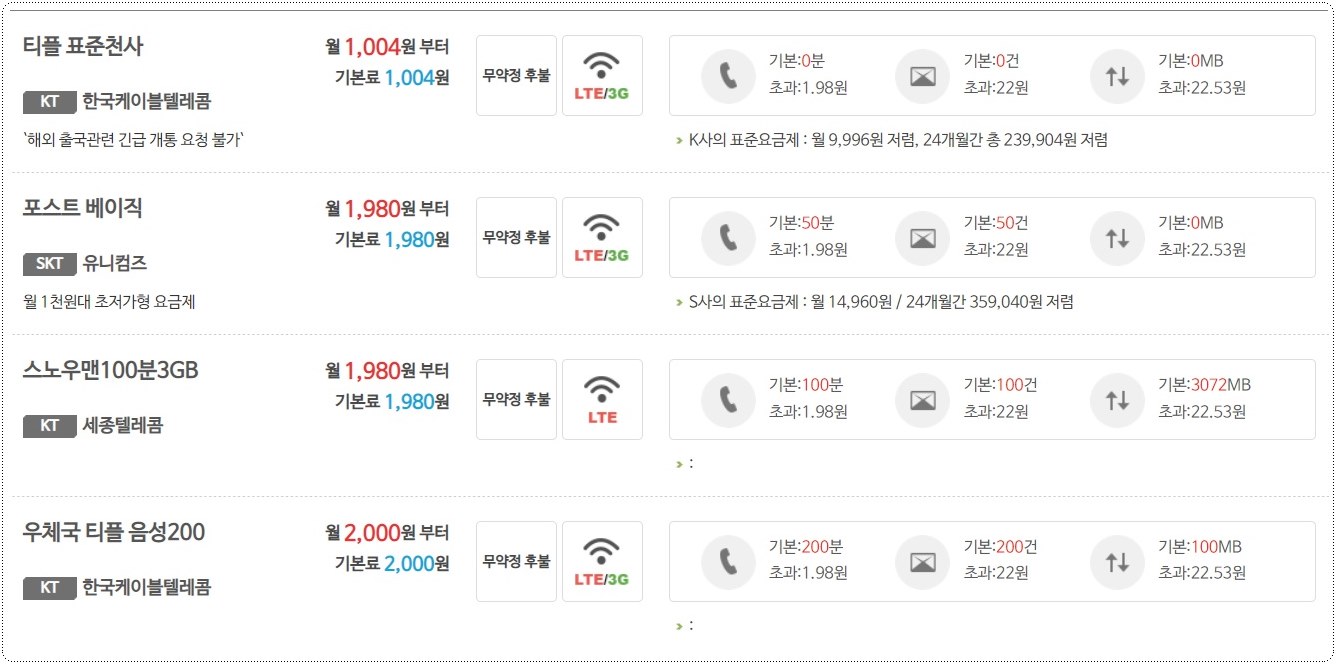
Task: Click the 무약정 후불 label on 티플 표준천사 row
Action: pyautogui.click(x=516, y=74)
